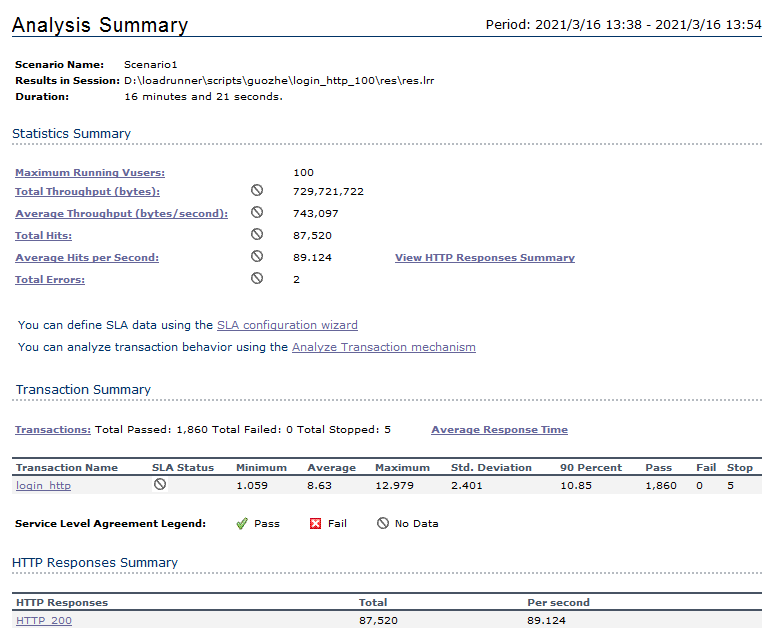This screenshot has height=642, width=782.
Task: Click No Data icon in SLA legend
Action: coord(382,523)
